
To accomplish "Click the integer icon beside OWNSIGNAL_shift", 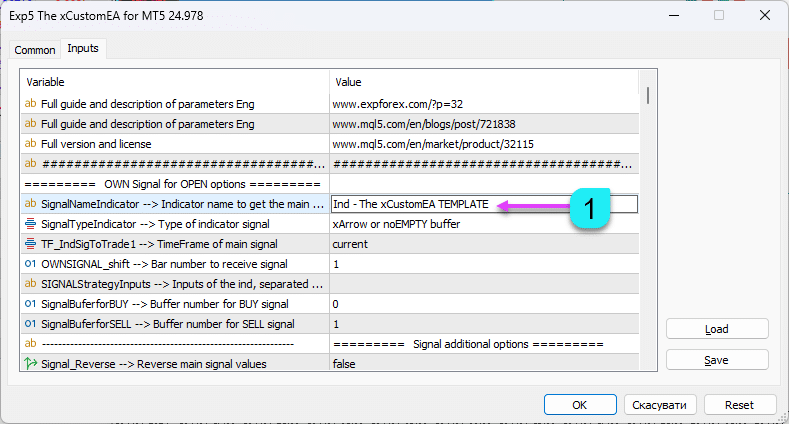I will (30, 264).
